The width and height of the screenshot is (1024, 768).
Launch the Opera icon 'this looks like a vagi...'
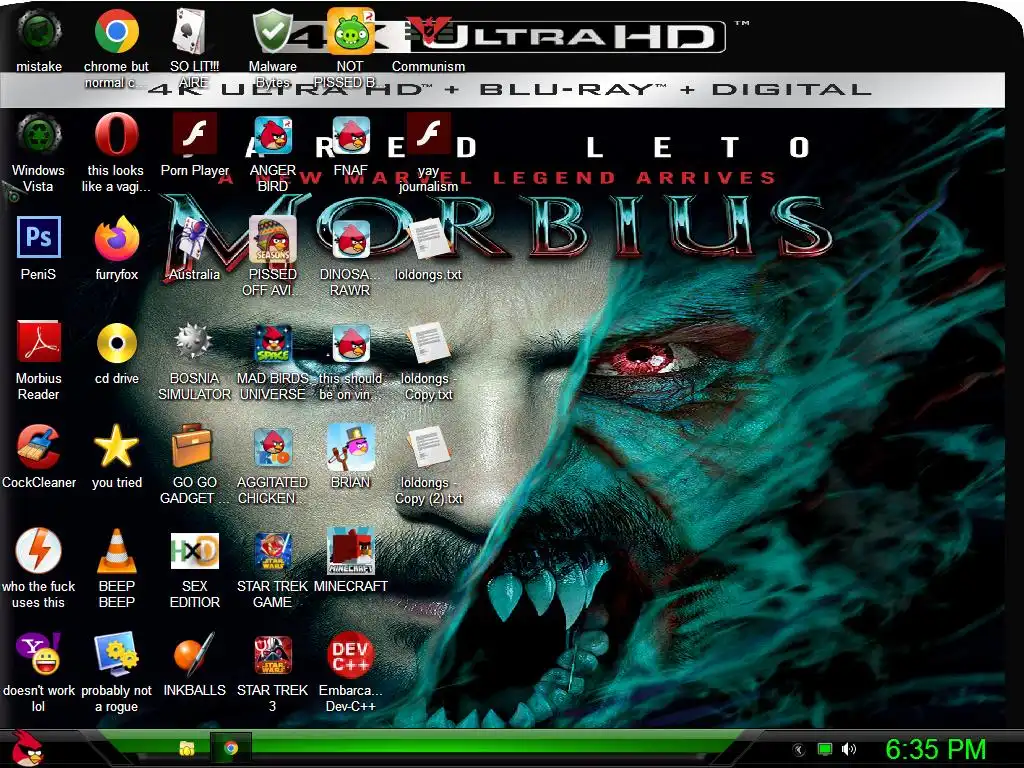(116, 135)
